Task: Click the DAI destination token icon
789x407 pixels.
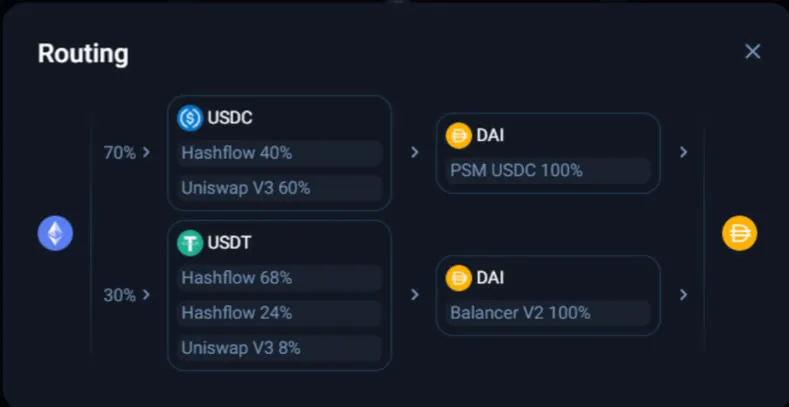Action: pyautogui.click(x=740, y=234)
